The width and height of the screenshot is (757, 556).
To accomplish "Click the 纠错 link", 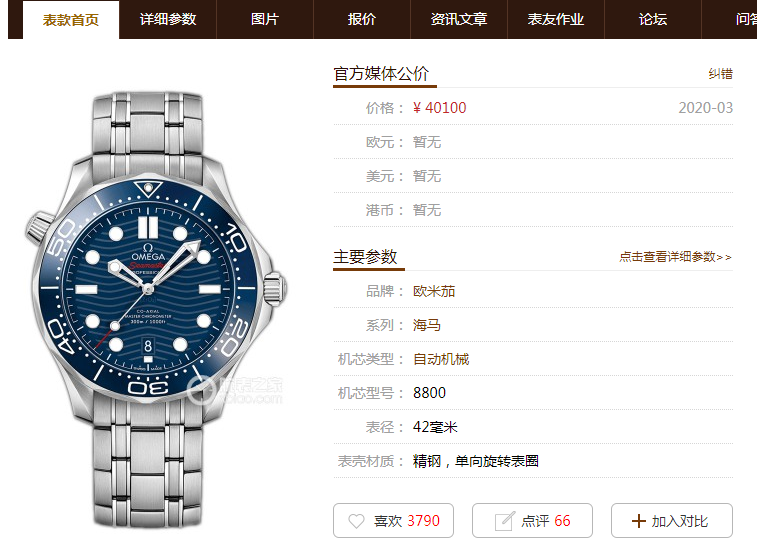I will click(720, 74).
